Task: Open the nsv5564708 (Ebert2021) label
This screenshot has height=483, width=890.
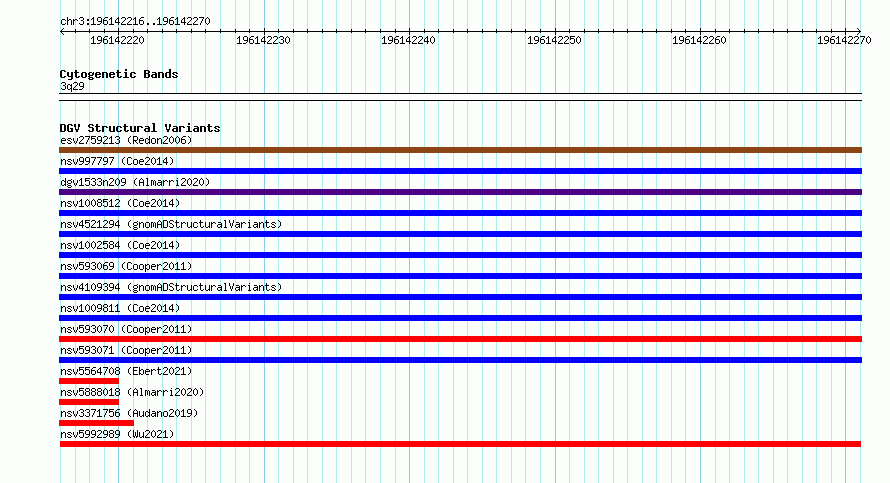Action: click(x=126, y=371)
